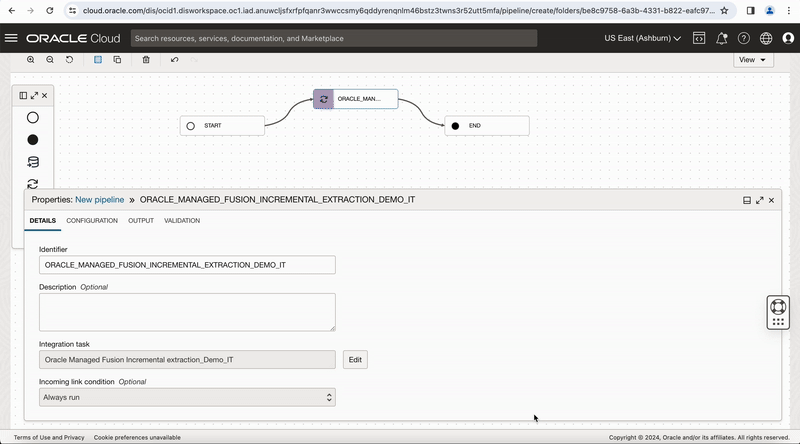Toggle the browser side panel

tap(751, 10)
